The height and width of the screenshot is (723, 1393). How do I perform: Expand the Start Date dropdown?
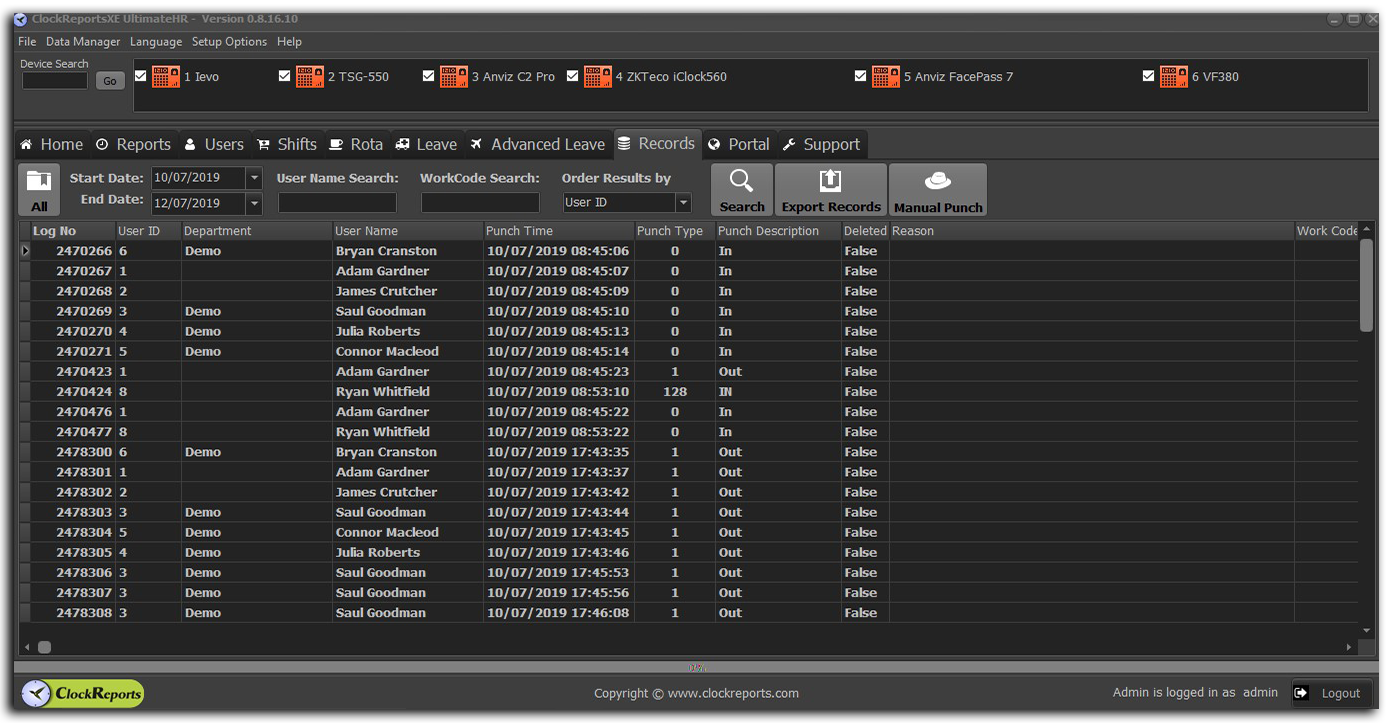[x=254, y=178]
